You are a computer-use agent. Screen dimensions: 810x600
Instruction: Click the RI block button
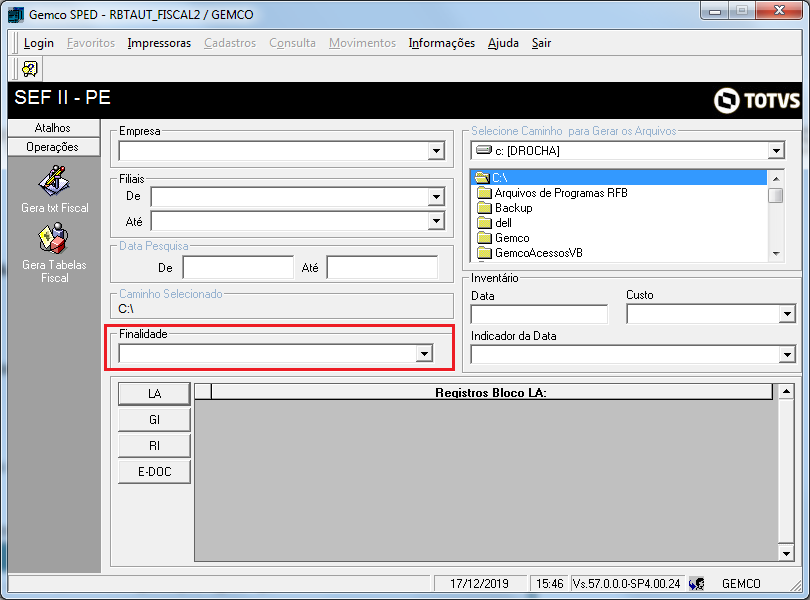click(x=154, y=445)
